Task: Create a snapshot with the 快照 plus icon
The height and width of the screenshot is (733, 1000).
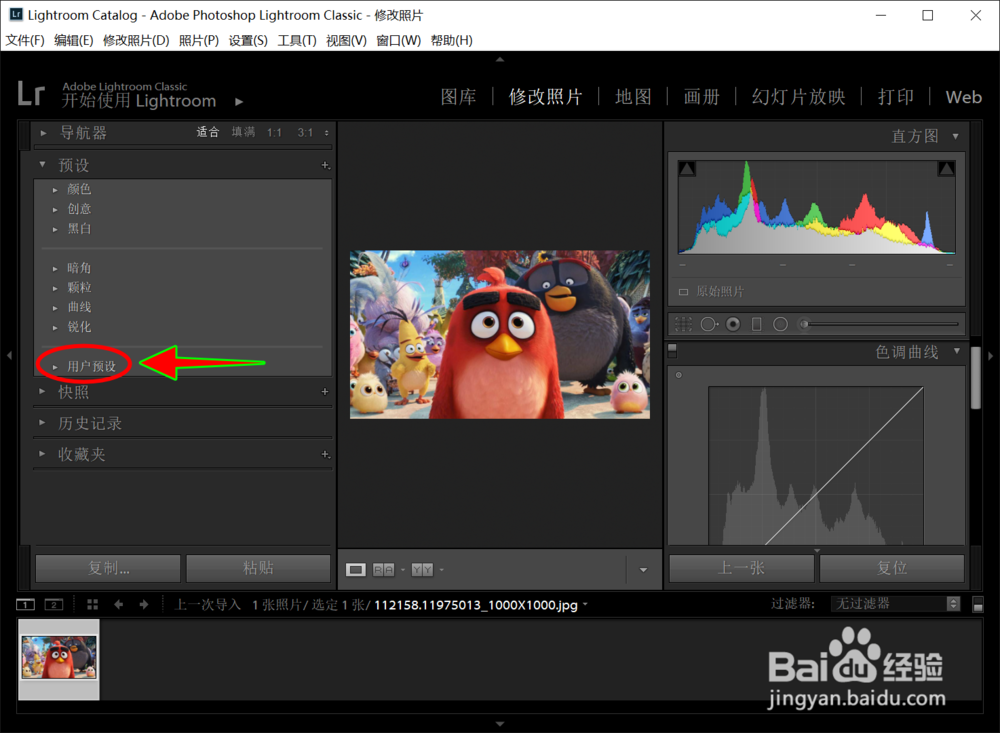Action: (325, 392)
